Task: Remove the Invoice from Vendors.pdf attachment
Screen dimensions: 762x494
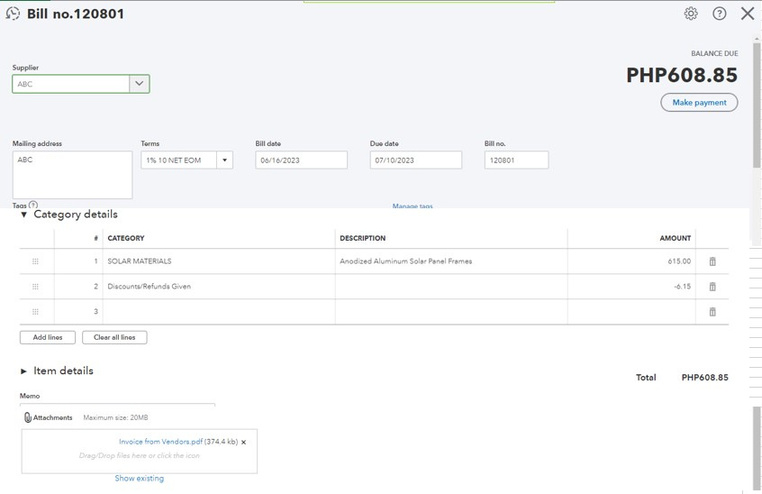Action: pos(243,442)
